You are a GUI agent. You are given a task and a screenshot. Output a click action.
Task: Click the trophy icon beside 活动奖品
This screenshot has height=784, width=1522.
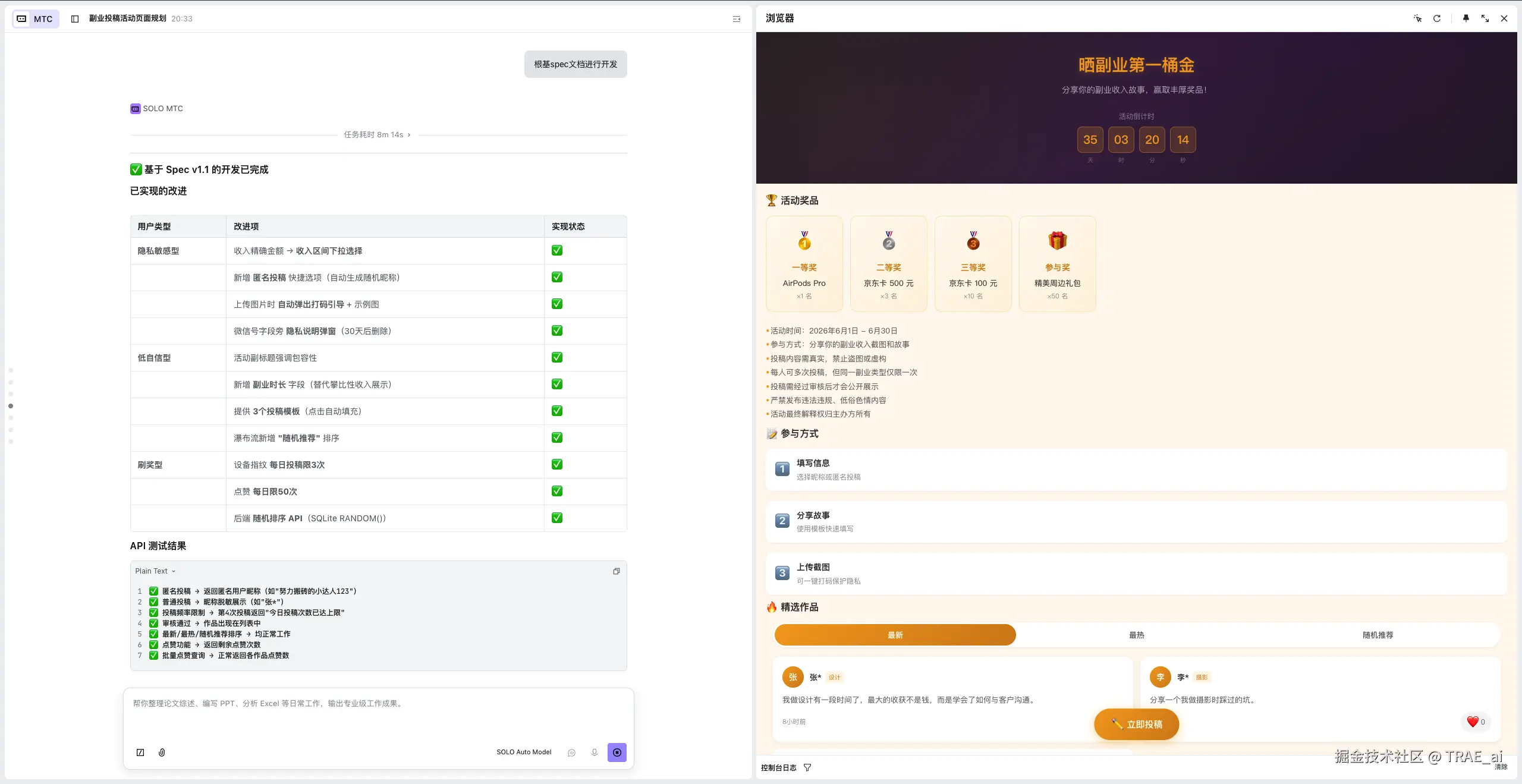[x=772, y=200]
